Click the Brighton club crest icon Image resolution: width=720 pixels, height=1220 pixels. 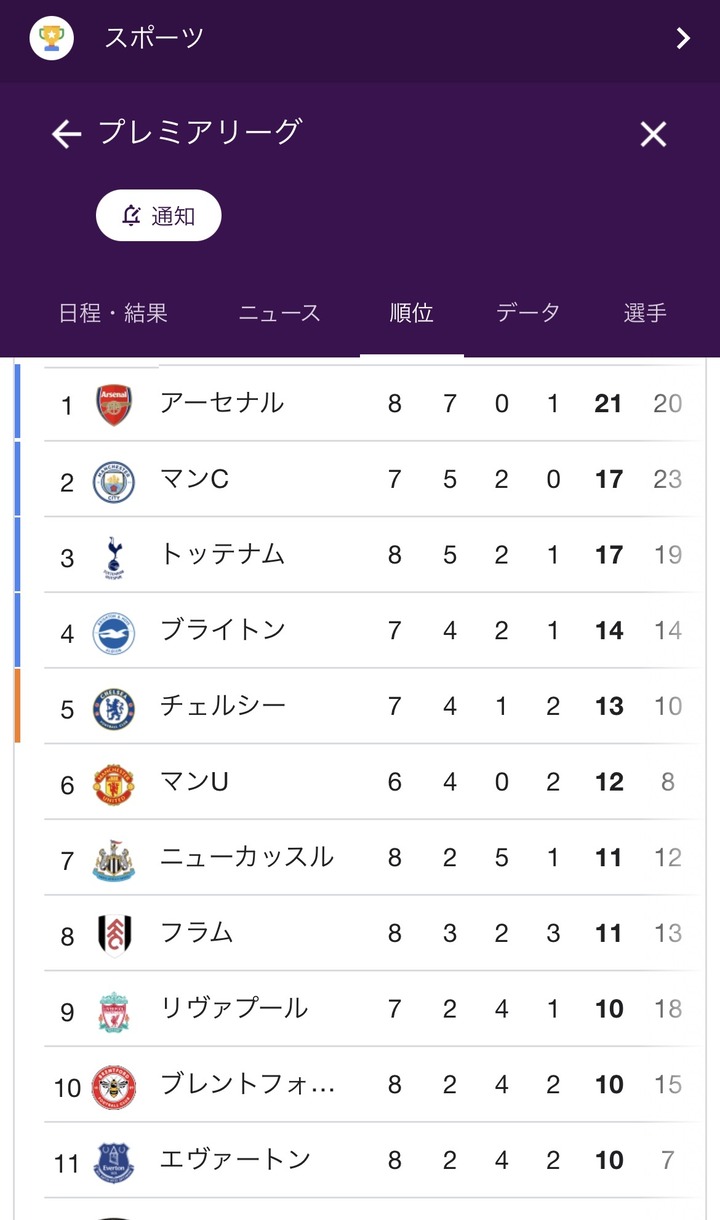pos(113,632)
